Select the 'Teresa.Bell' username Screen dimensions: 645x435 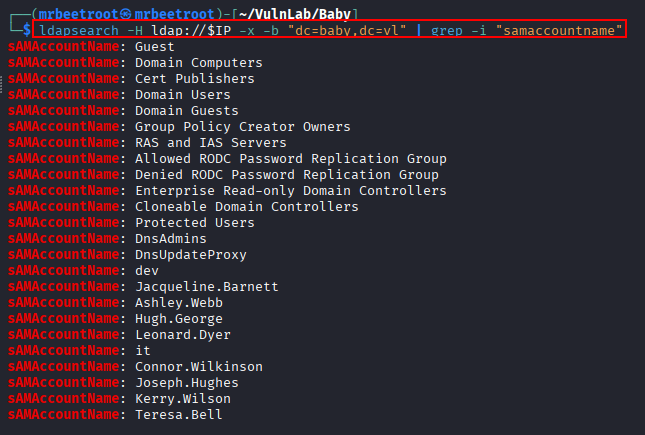pos(179,414)
